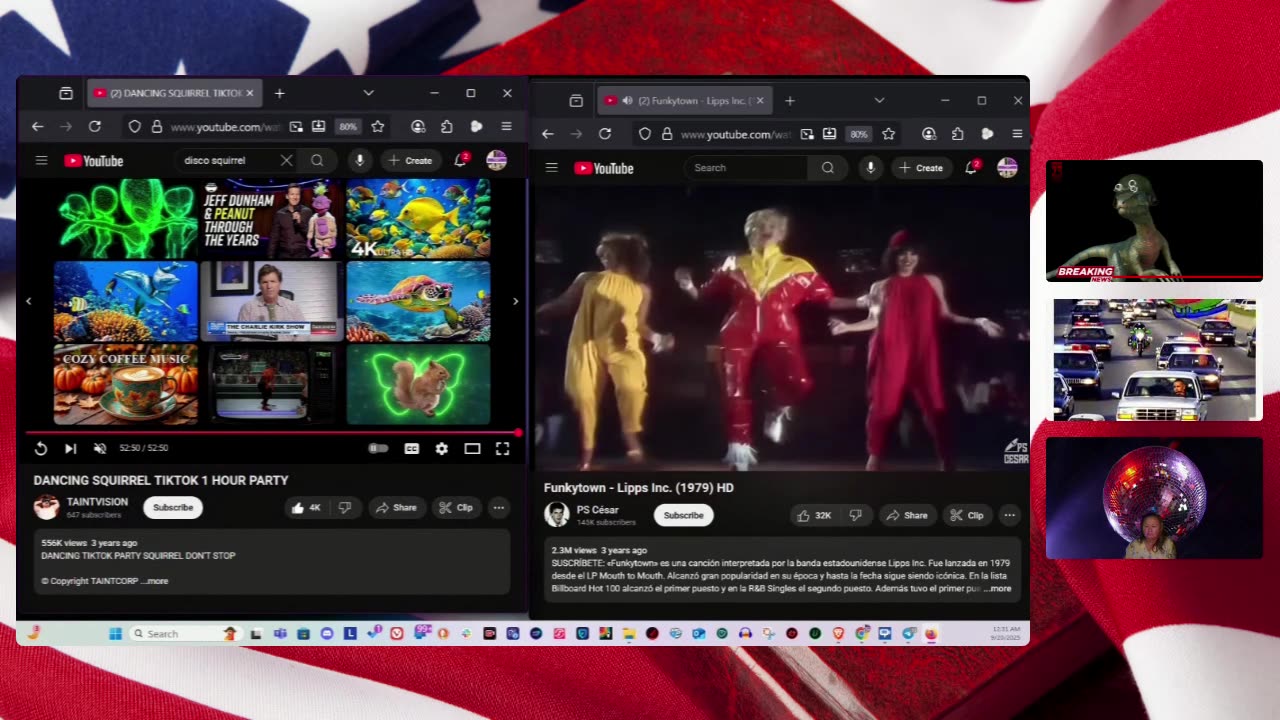
Task: Open Firefox account icon in Dancing Squirrel window
Action: pos(418,127)
